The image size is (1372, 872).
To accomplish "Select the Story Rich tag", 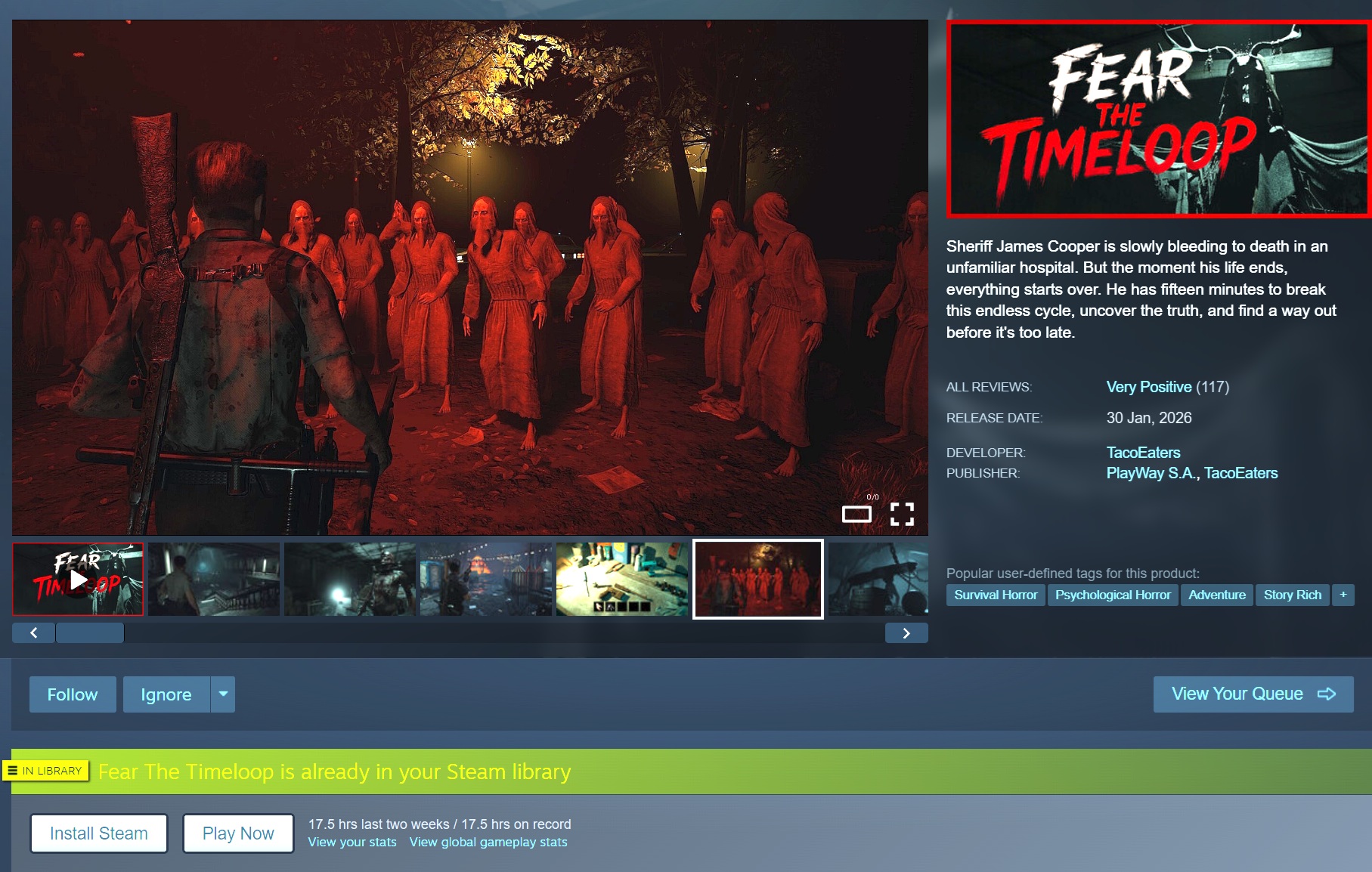I will (x=1293, y=595).
